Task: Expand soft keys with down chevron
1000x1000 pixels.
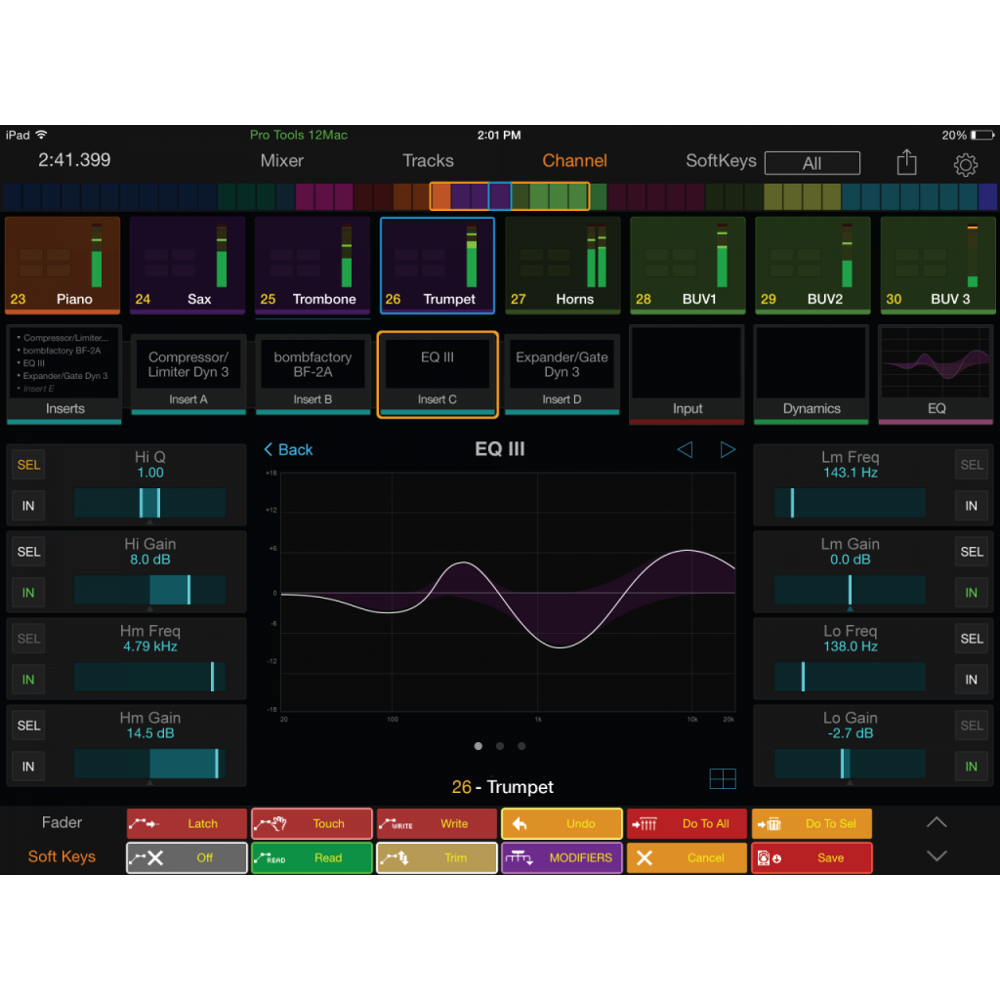Action: (936, 856)
